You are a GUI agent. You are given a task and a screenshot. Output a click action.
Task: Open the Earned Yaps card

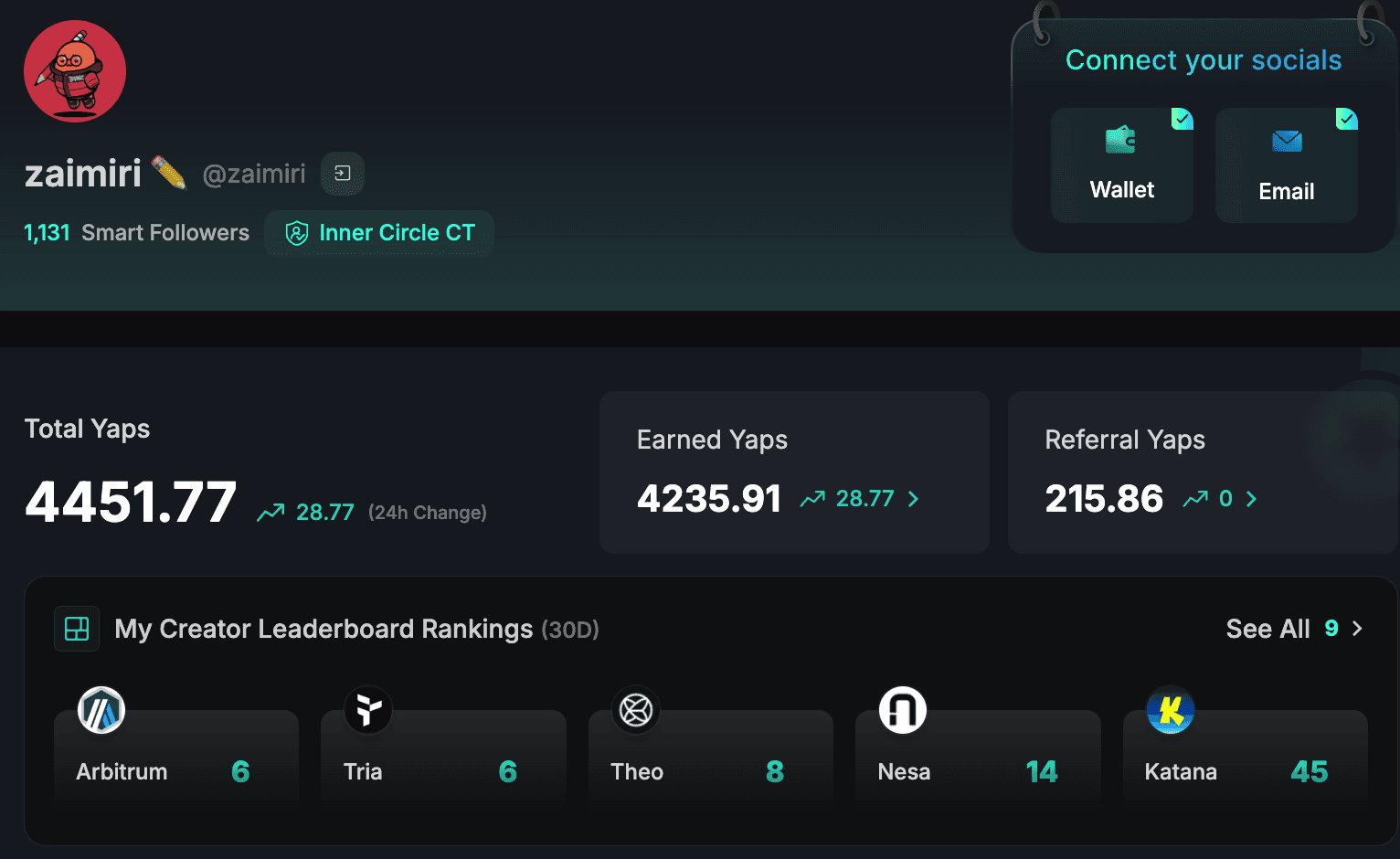tap(794, 472)
